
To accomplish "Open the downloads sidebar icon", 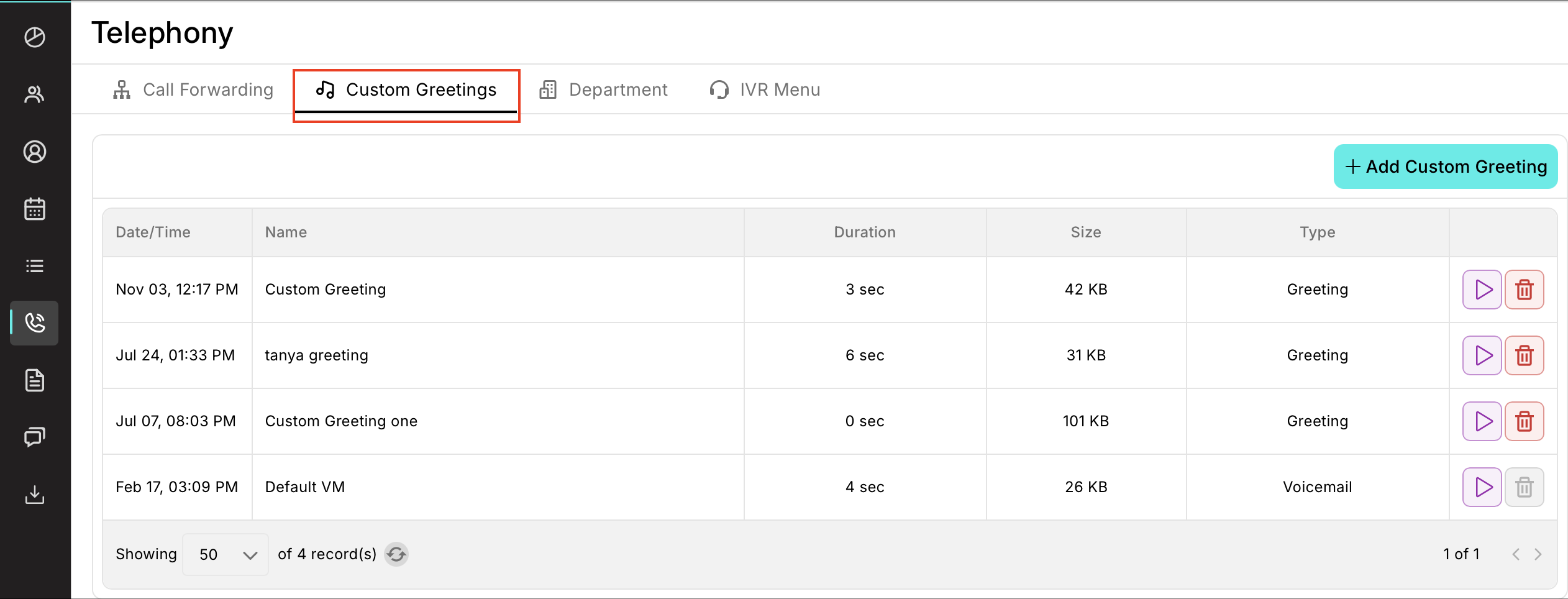I will [35, 495].
